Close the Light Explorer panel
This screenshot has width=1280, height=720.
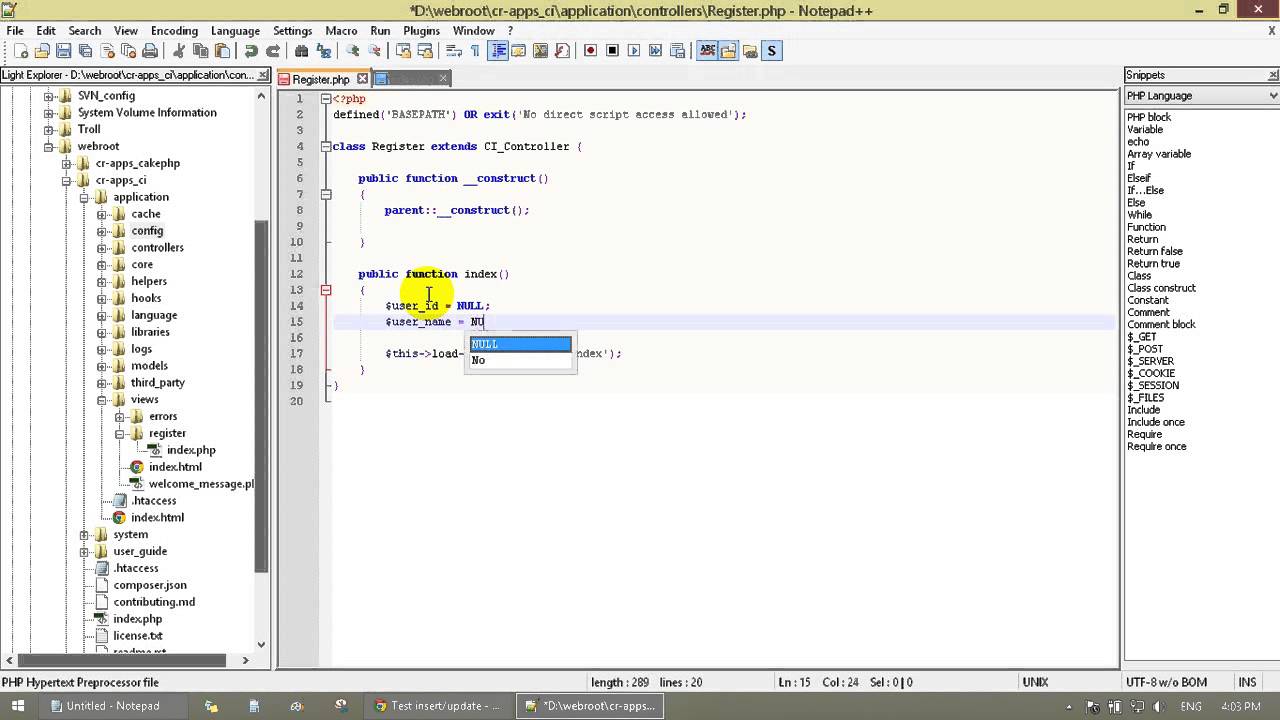pyautogui.click(x=263, y=75)
